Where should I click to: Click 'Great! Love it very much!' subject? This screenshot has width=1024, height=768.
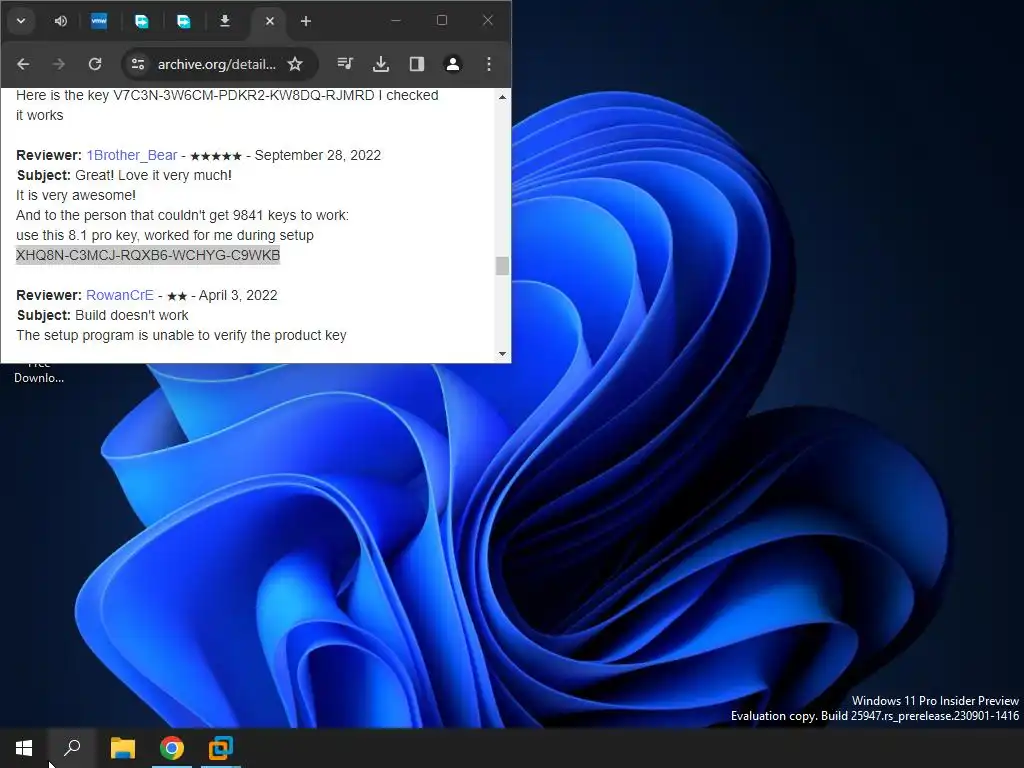coord(153,176)
